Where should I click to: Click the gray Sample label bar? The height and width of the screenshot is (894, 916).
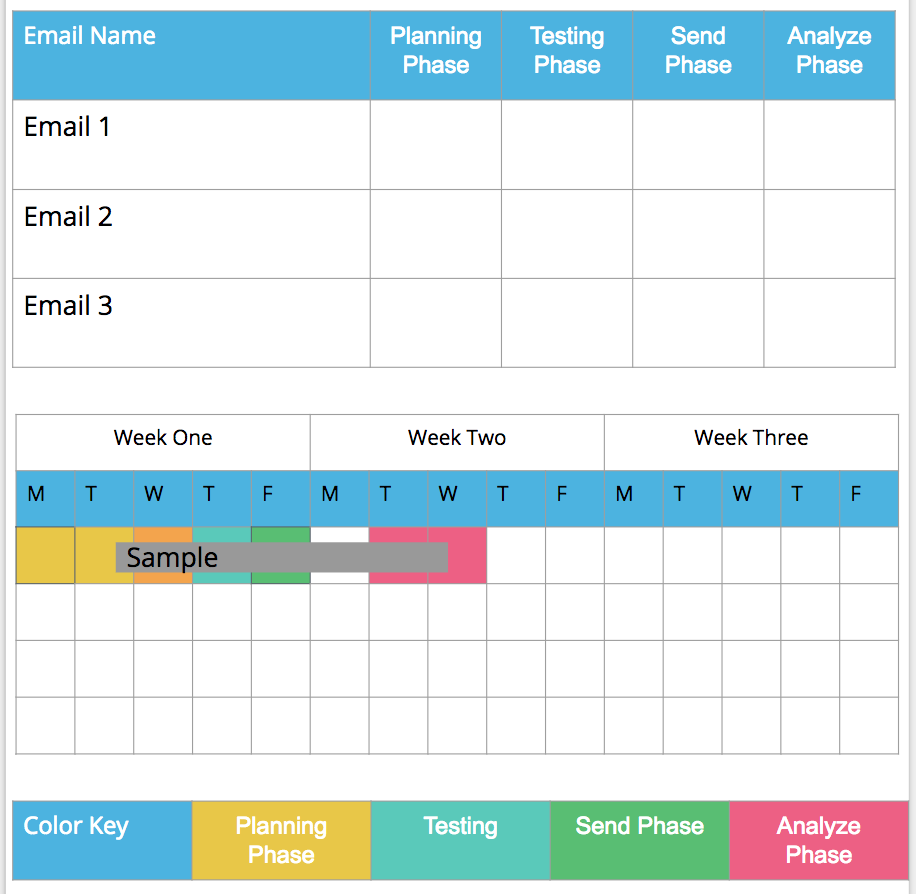coord(281,557)
